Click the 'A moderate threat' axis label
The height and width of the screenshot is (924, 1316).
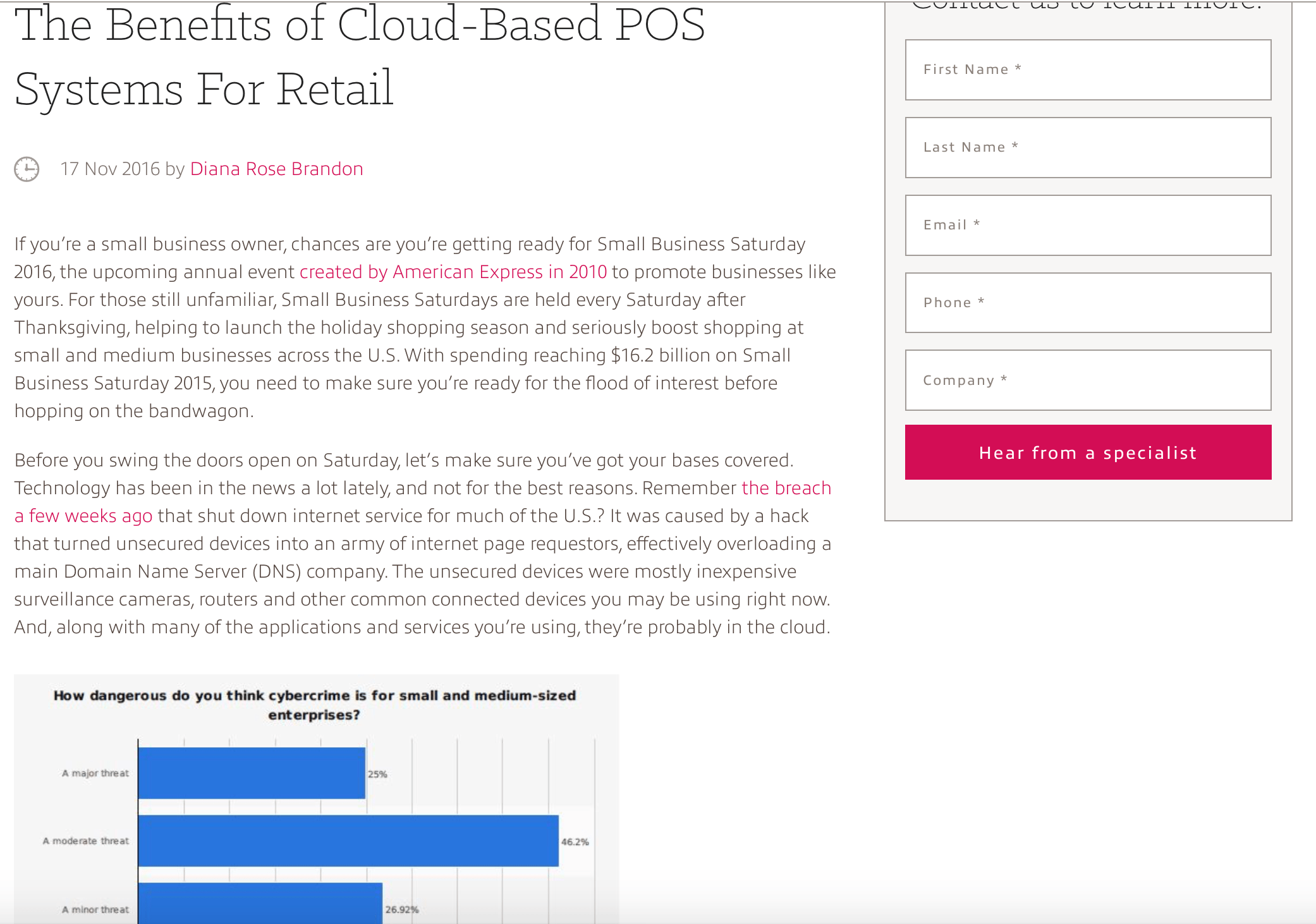tap(86, 841)
